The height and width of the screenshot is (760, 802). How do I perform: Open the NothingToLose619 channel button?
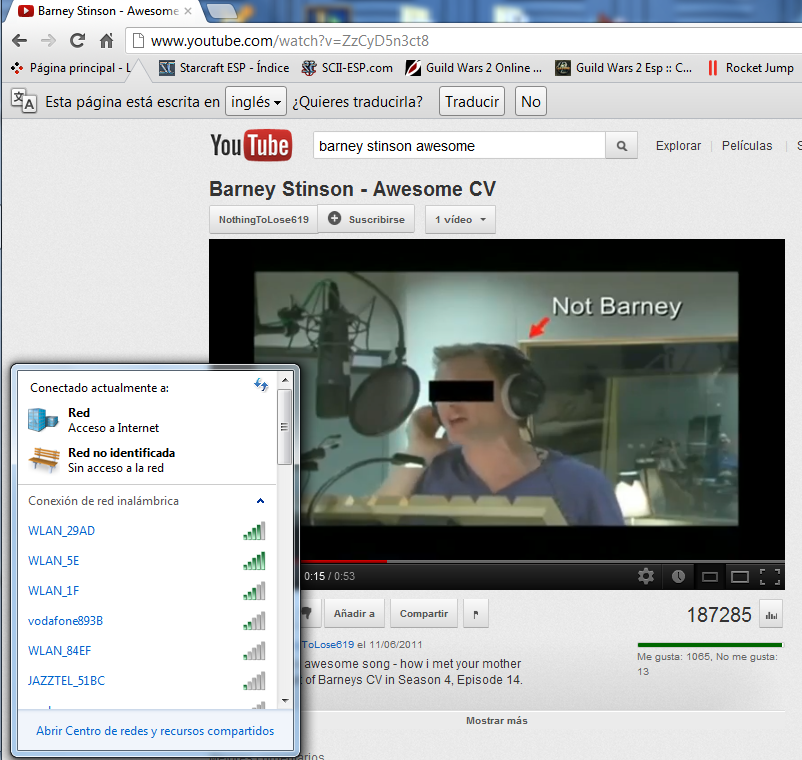[263, 219]
